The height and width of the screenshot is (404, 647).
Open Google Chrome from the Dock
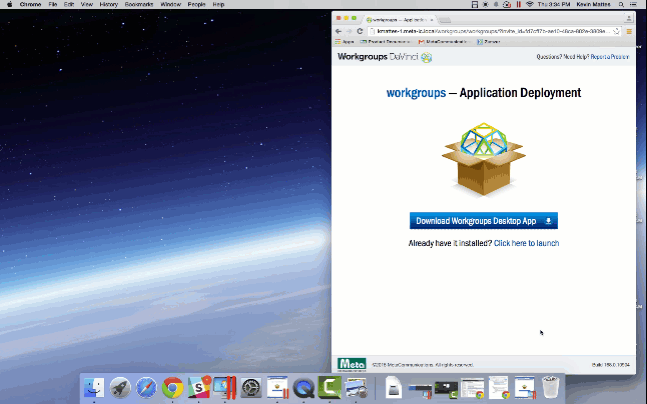tap(172, 388)
